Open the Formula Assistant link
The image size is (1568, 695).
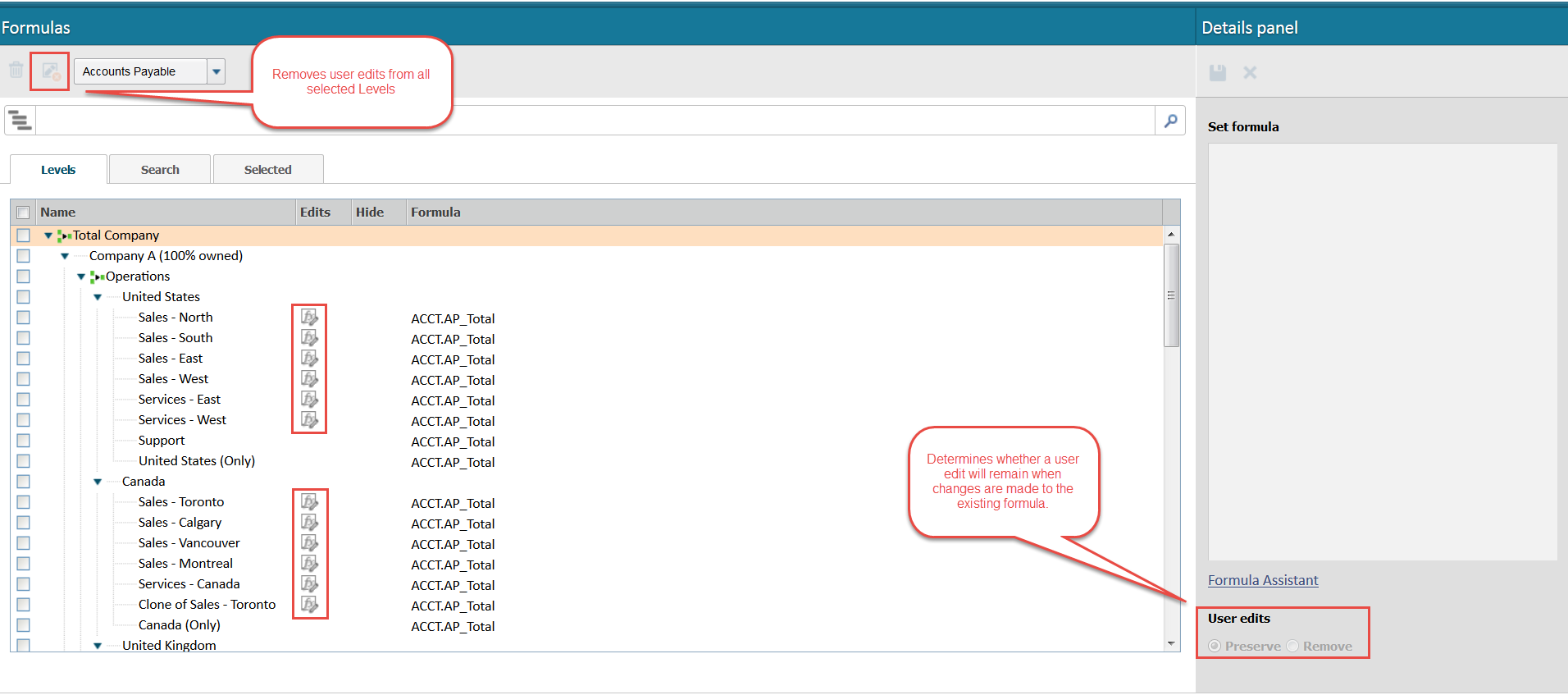pyautogui.click(x=1263, y=580)
